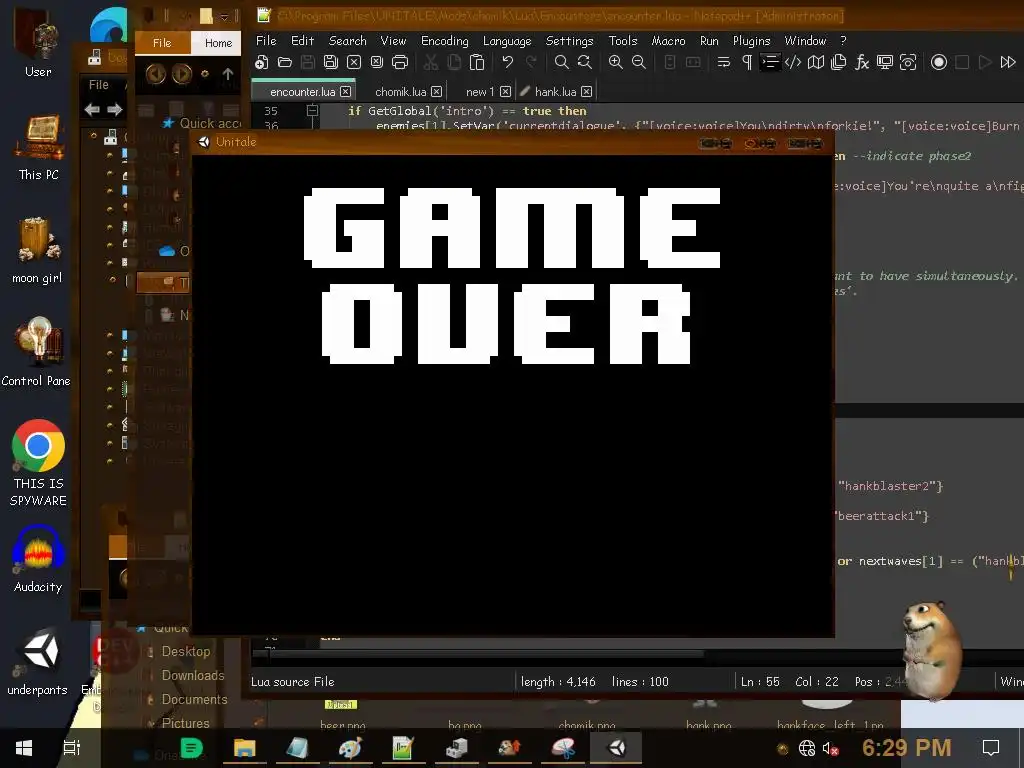
Task: Select the Home ribbon tab in Explorer
Action: (218, 43)
